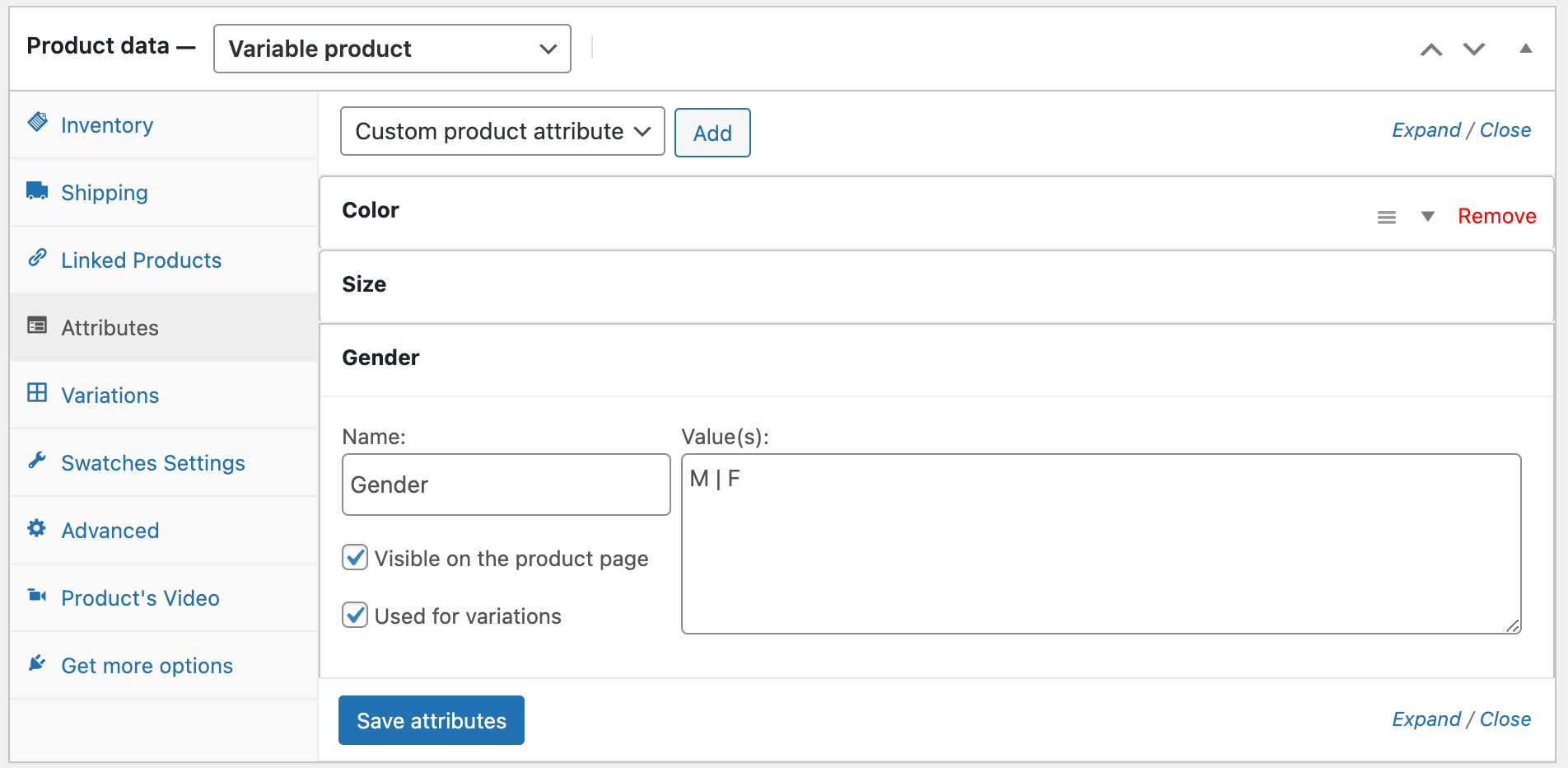Image resolution: width=1568 pixels, height=768 pixels.
Task: Click the Linked Products chain icon
Action: pyautogui.click(x=37, y=258)
